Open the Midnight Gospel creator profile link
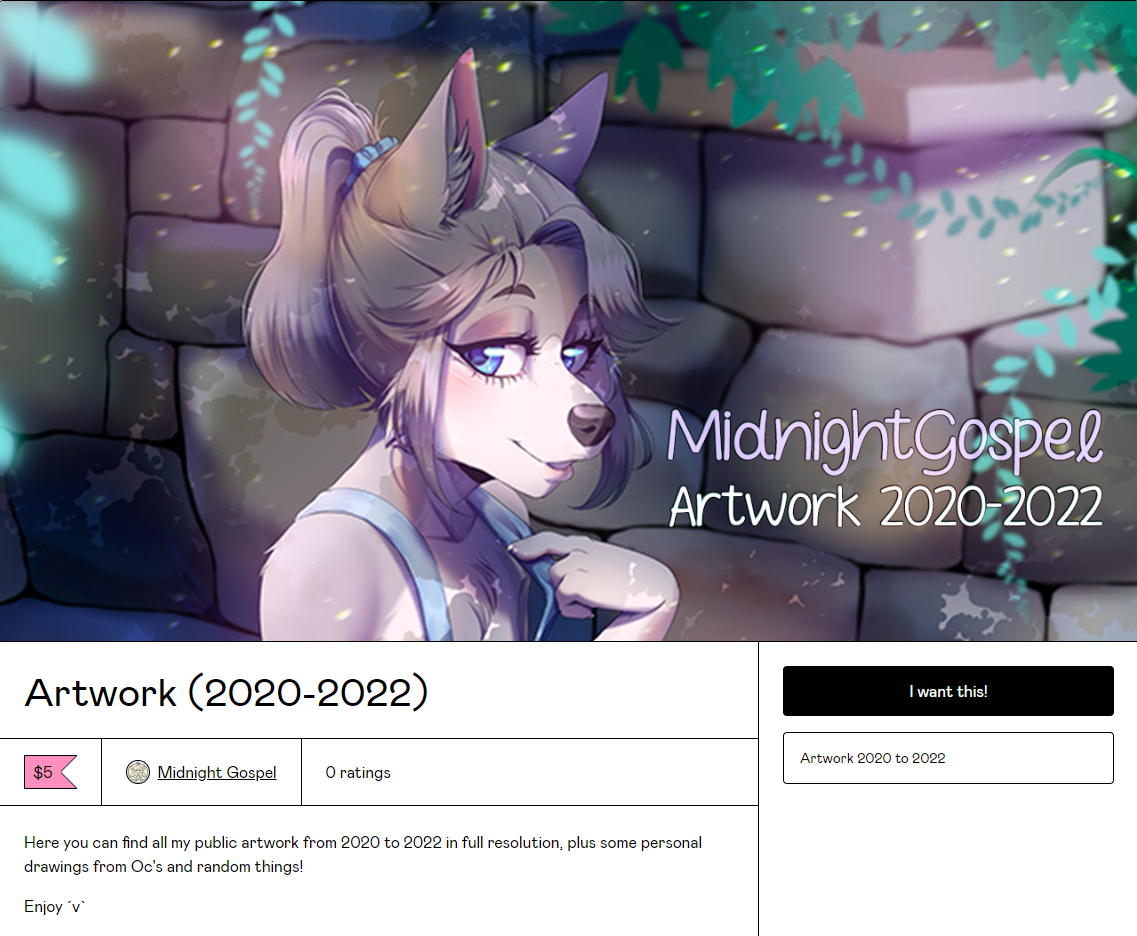 pyautogui.click(x=217, y=772)
